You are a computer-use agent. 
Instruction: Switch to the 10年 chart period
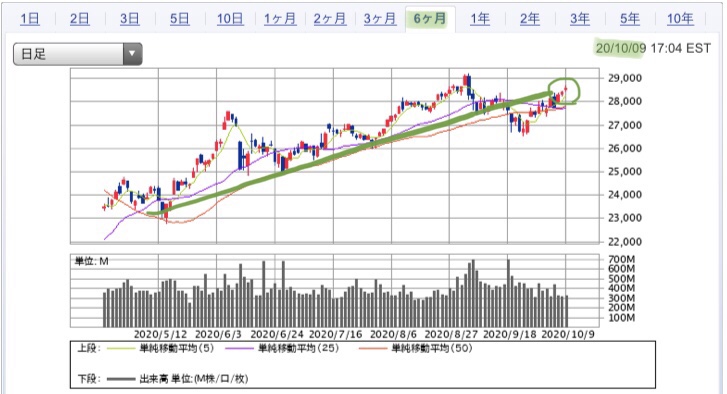(x=680, y=19)
